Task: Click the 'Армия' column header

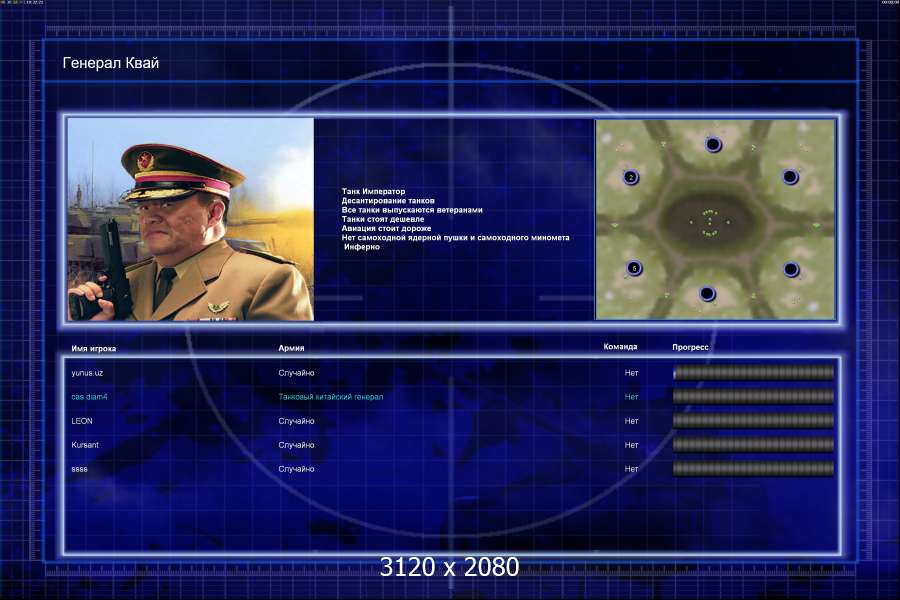Action: 291,348
